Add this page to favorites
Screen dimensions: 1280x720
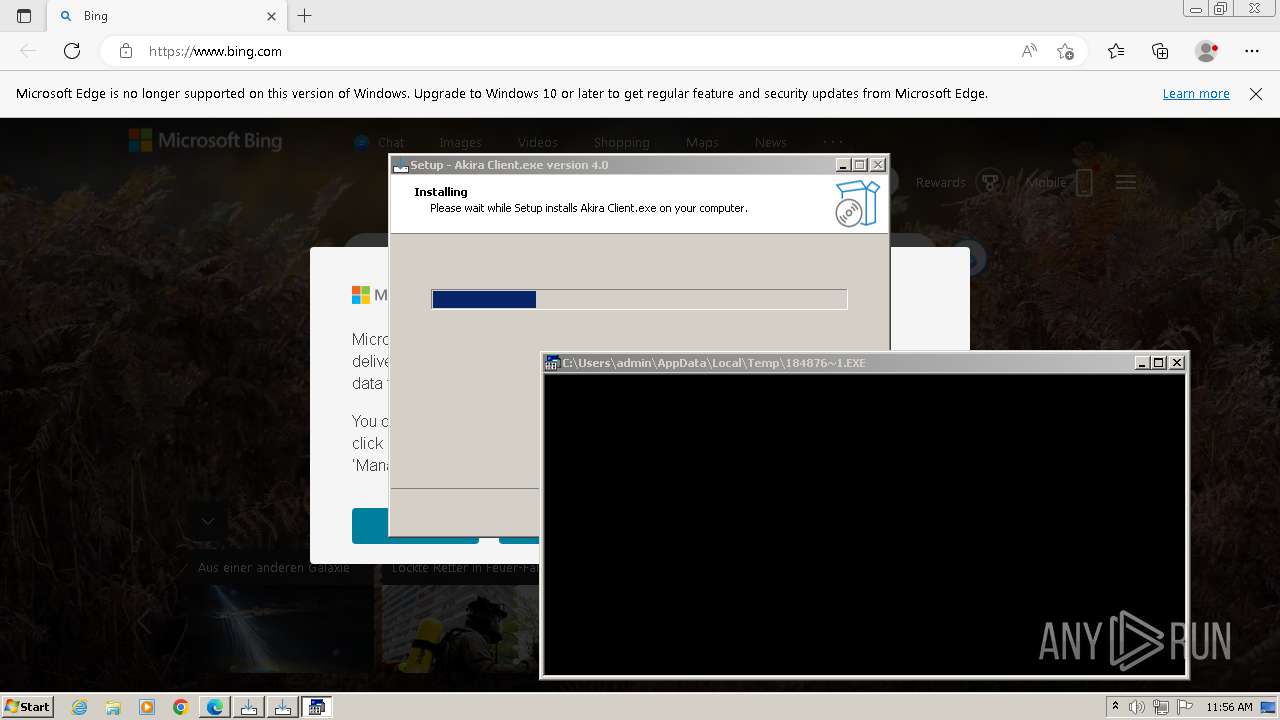tap(1065, 51)
